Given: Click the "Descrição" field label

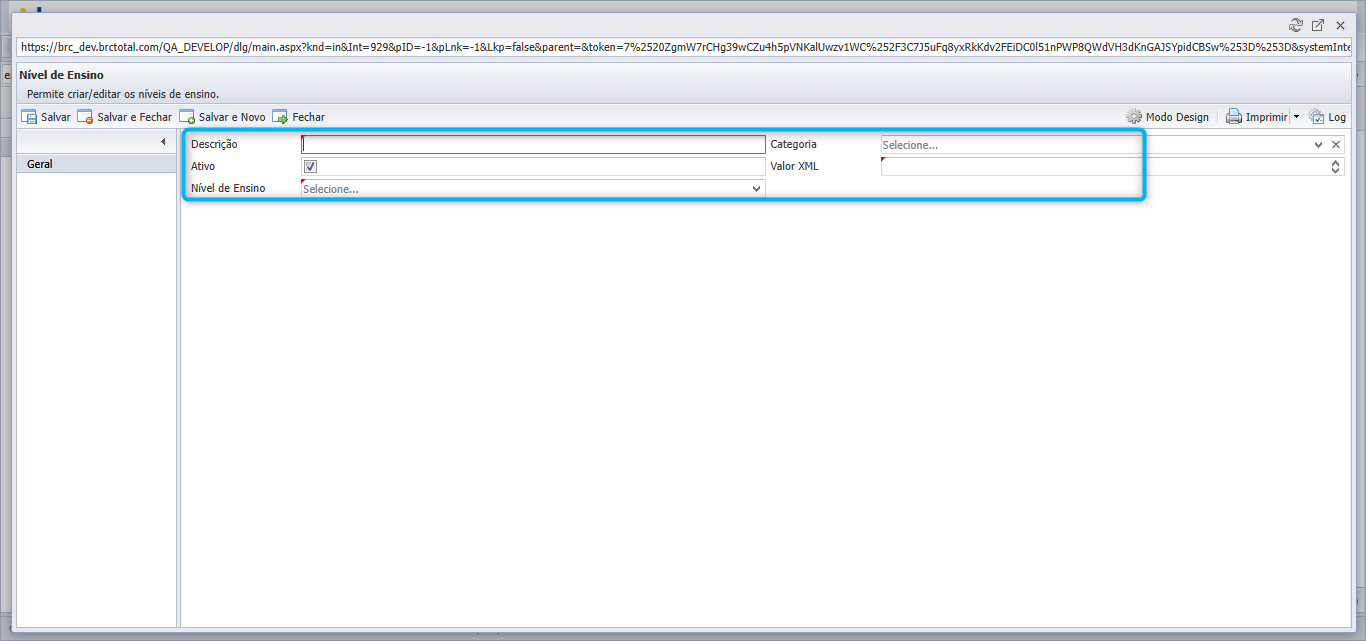Looking at the screenshot, I should pyautogui.click(x=214, y=144).
